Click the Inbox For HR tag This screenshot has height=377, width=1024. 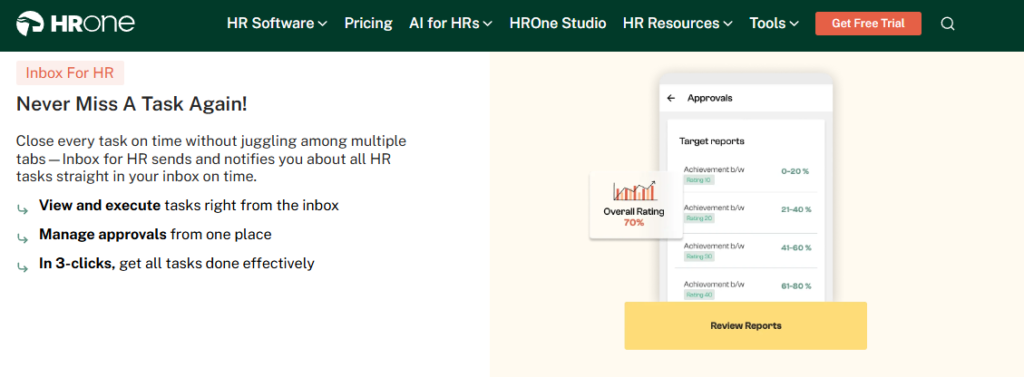click(70, 73)
